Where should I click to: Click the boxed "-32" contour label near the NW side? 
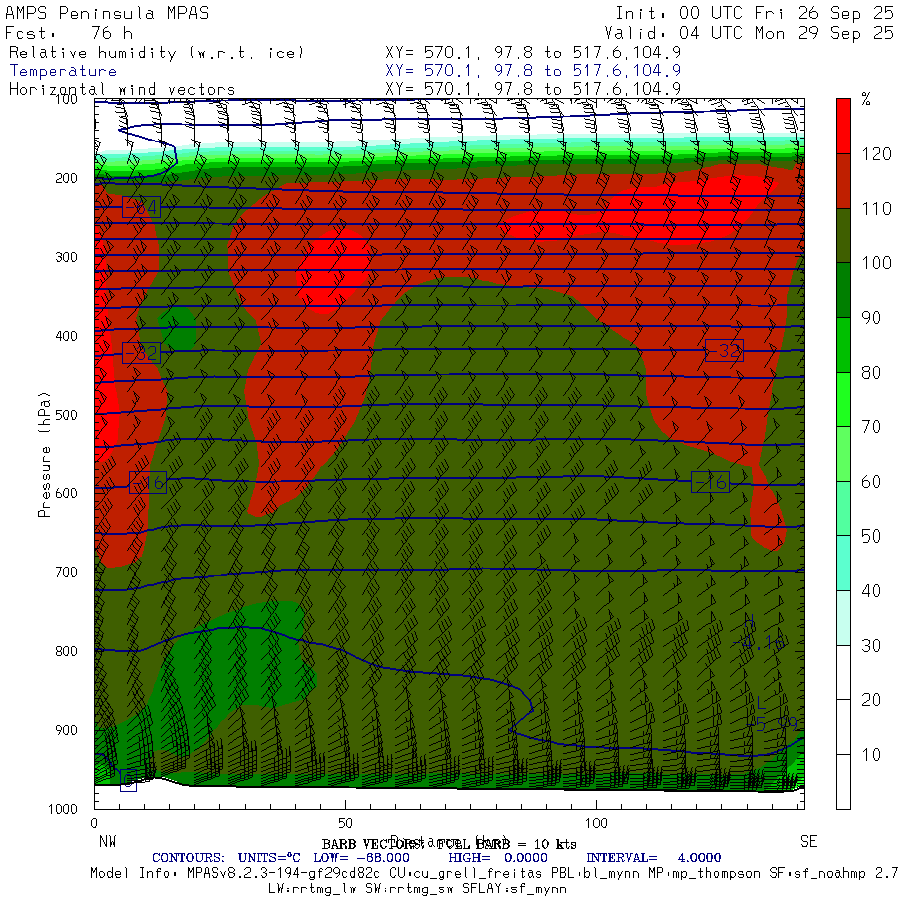(141, 352)
